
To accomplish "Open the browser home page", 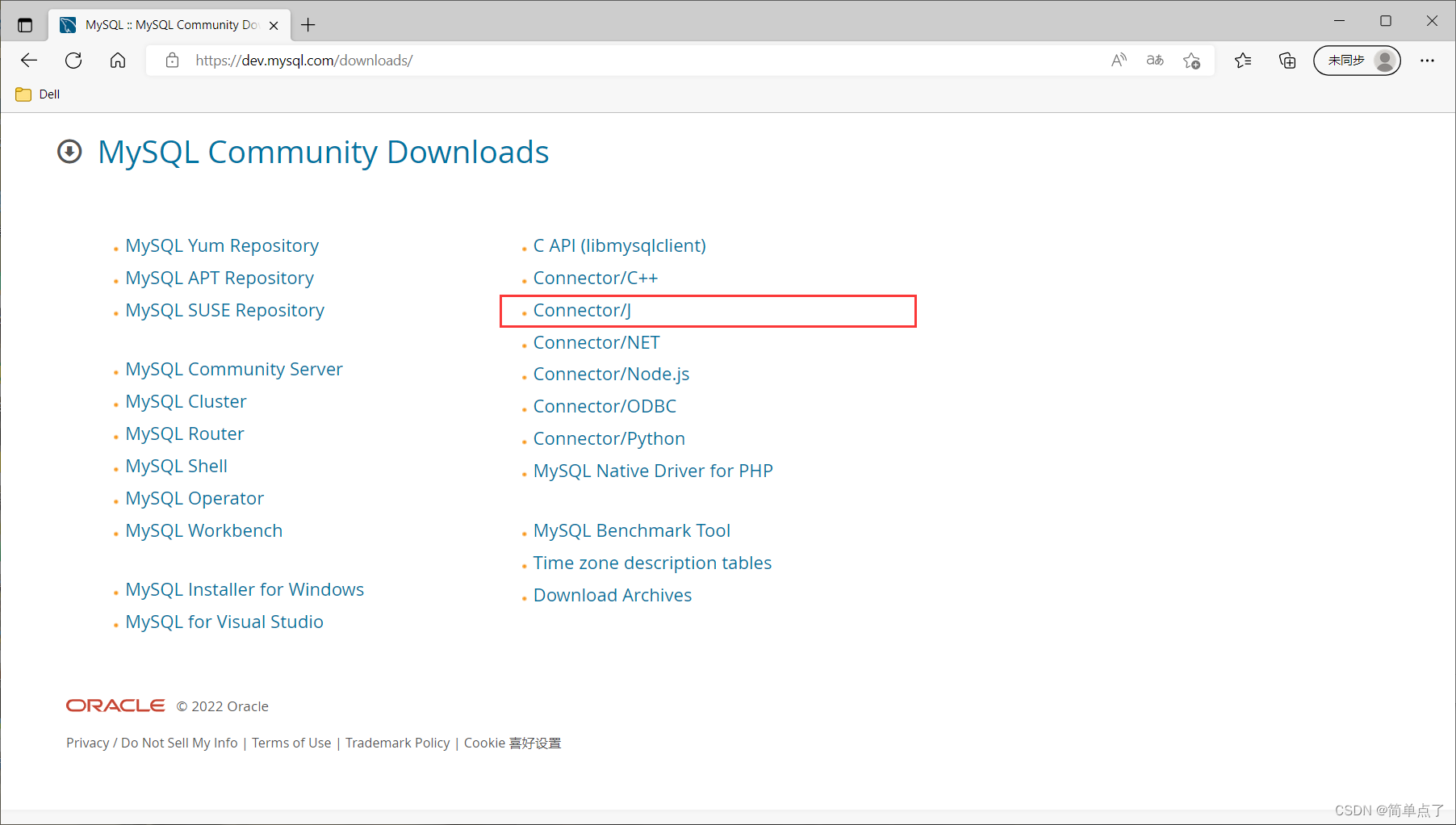I will [x=118, y=61].
